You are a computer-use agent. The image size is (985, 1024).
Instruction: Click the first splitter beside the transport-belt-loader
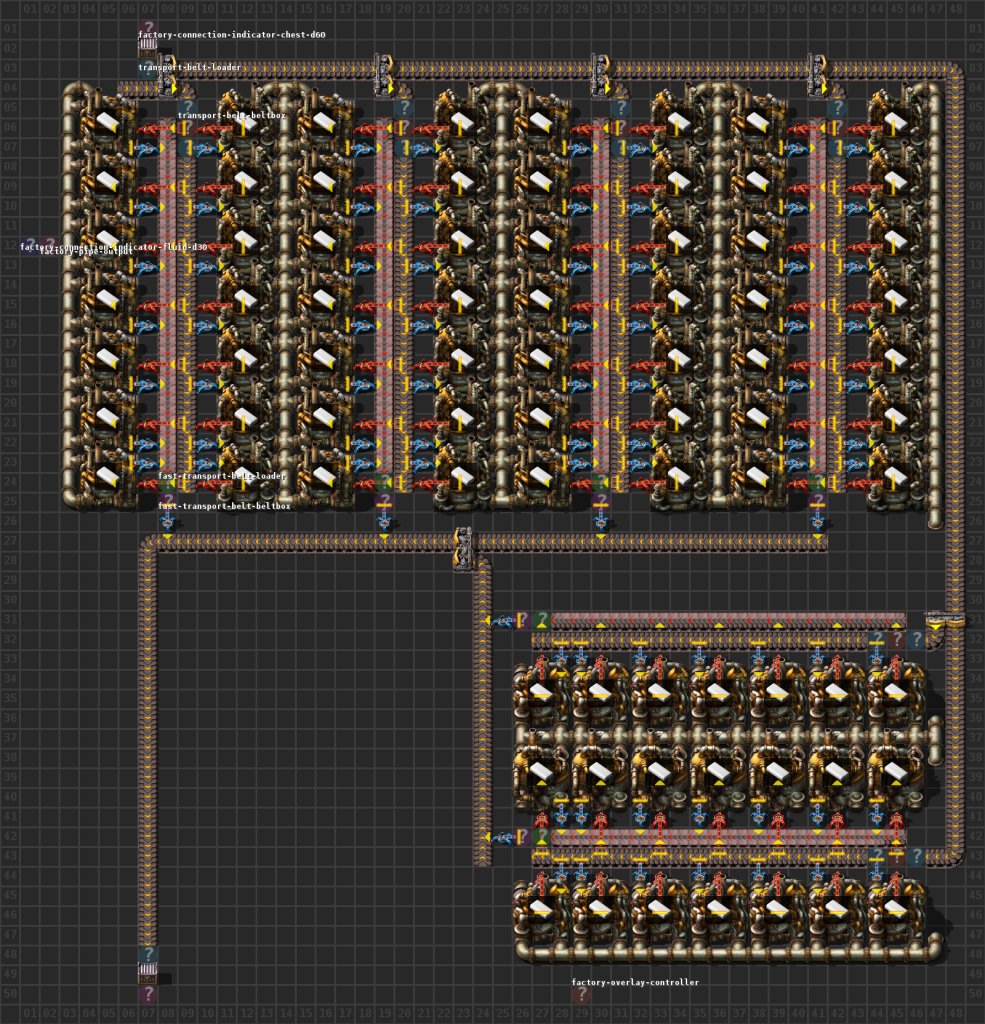point(168,78)
